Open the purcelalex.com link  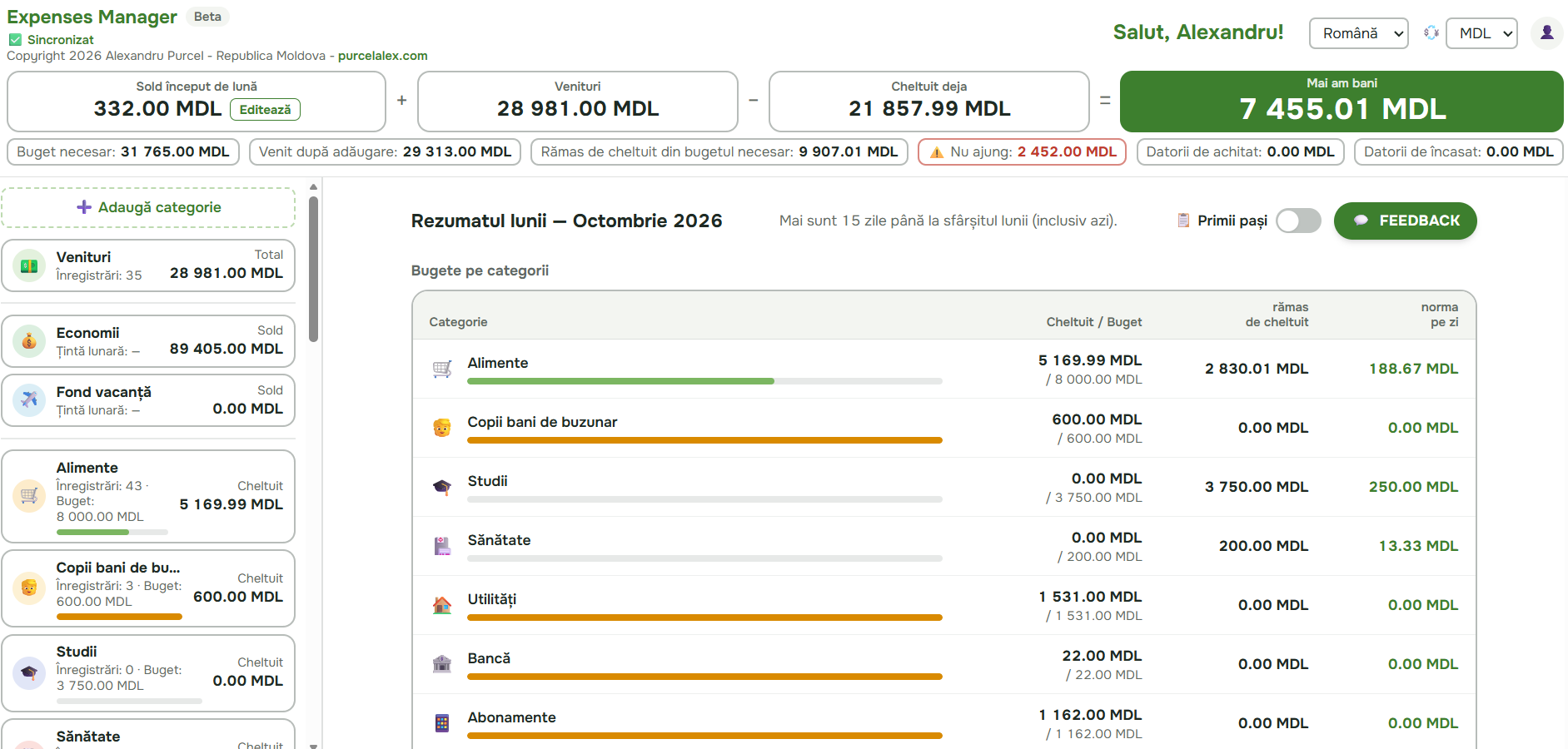382,56
